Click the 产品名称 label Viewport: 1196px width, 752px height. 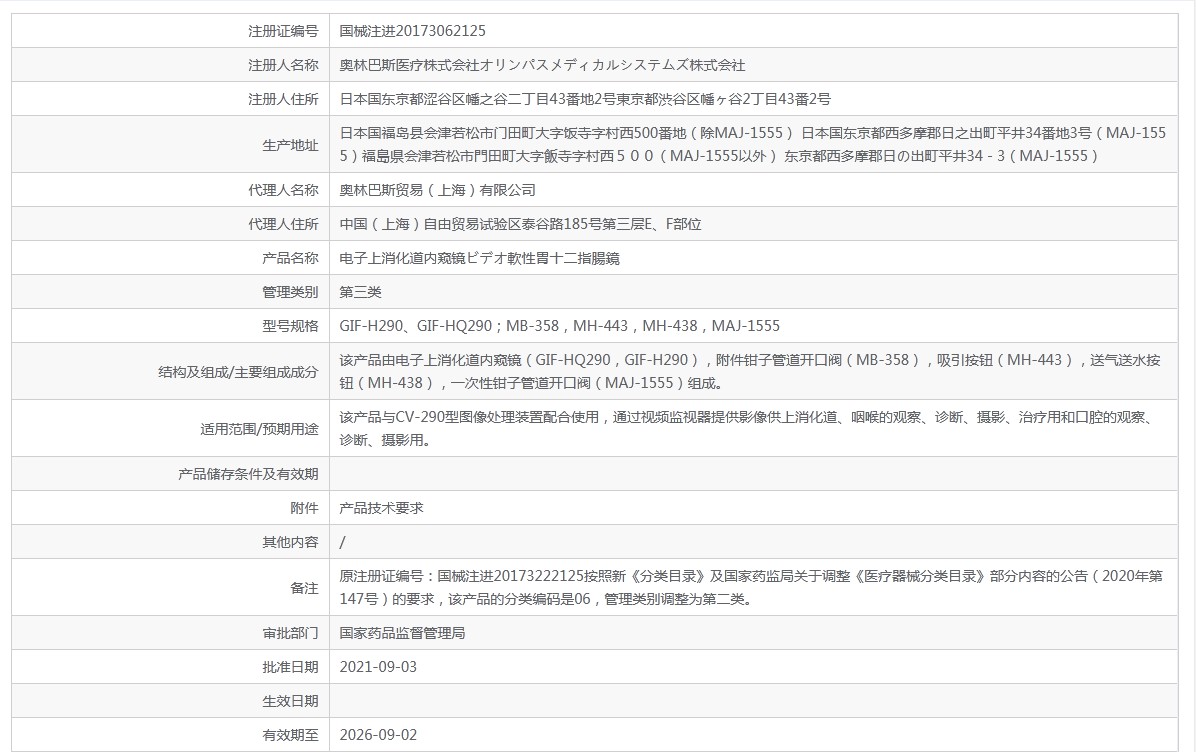[290, 259]
